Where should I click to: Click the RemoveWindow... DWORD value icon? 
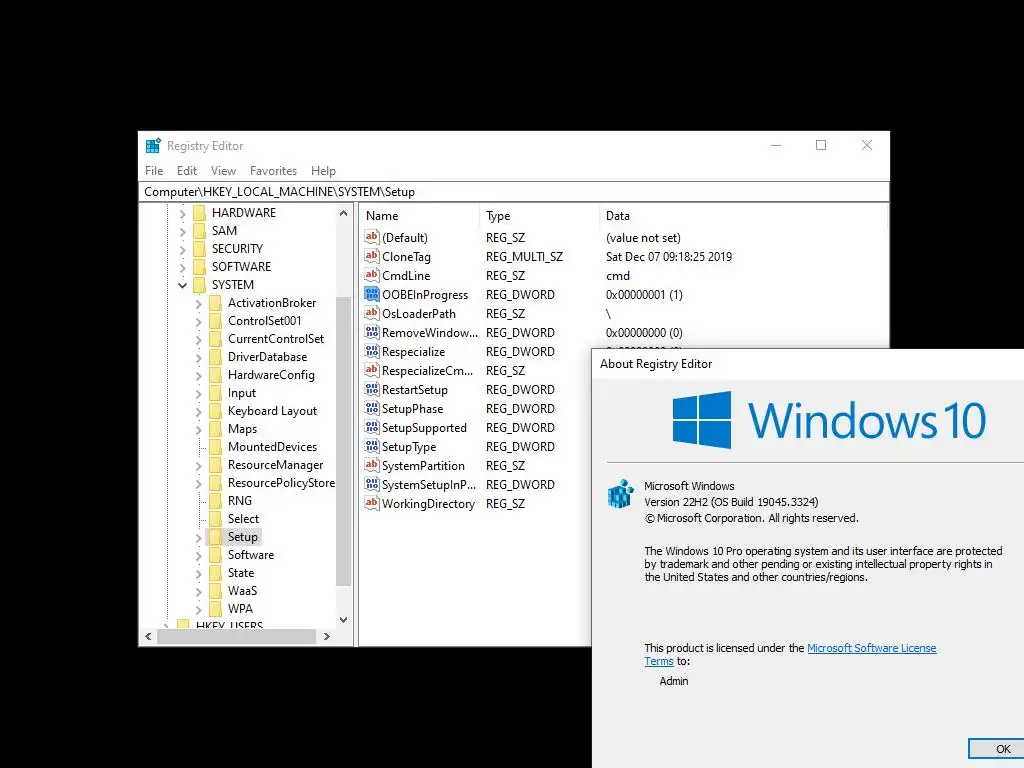pyautogui.click(x=372, y=332)
